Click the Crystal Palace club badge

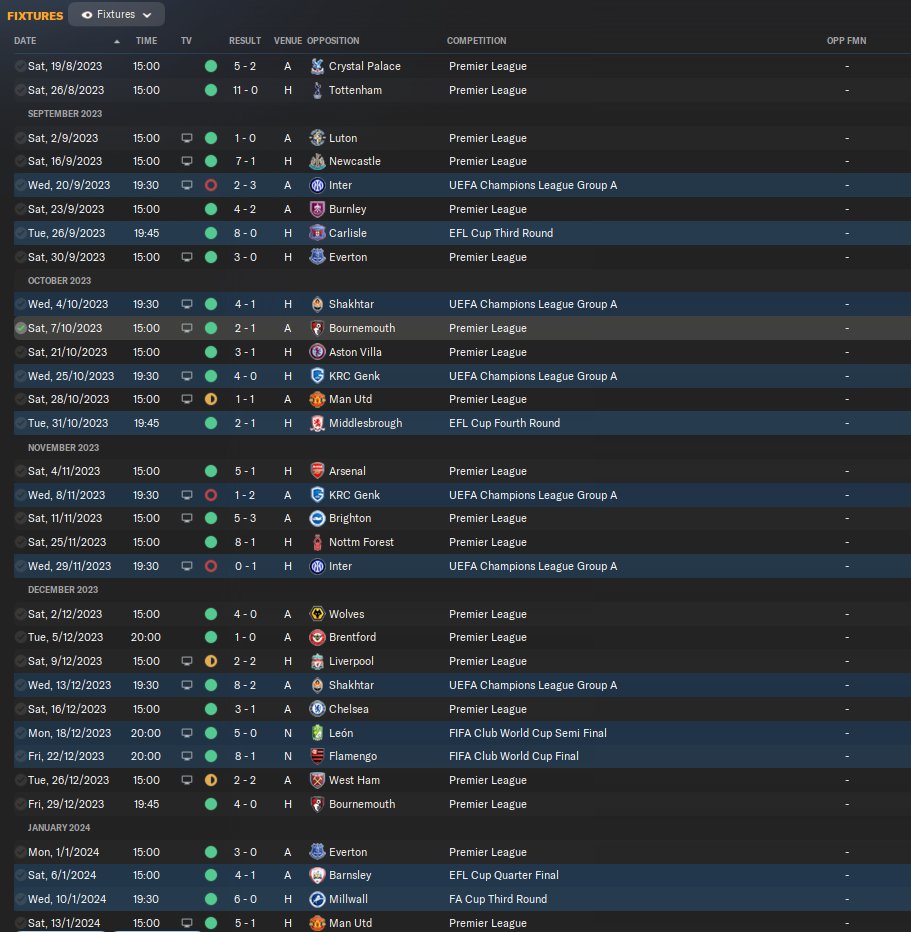tap(317, 66)
